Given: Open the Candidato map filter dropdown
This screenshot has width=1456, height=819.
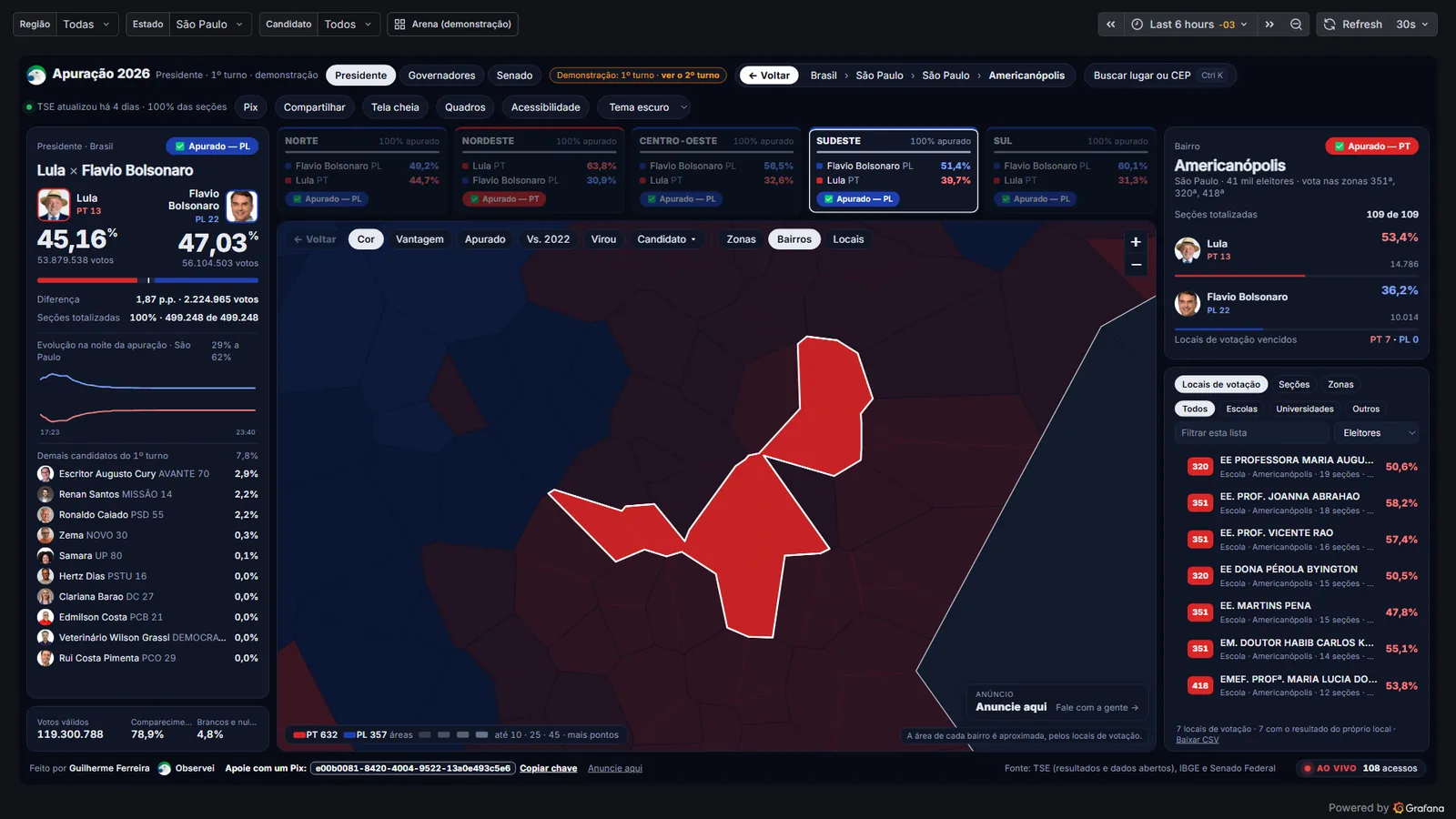Looking at the screenshot, I should pyautogui.click(x=666, y=239).
